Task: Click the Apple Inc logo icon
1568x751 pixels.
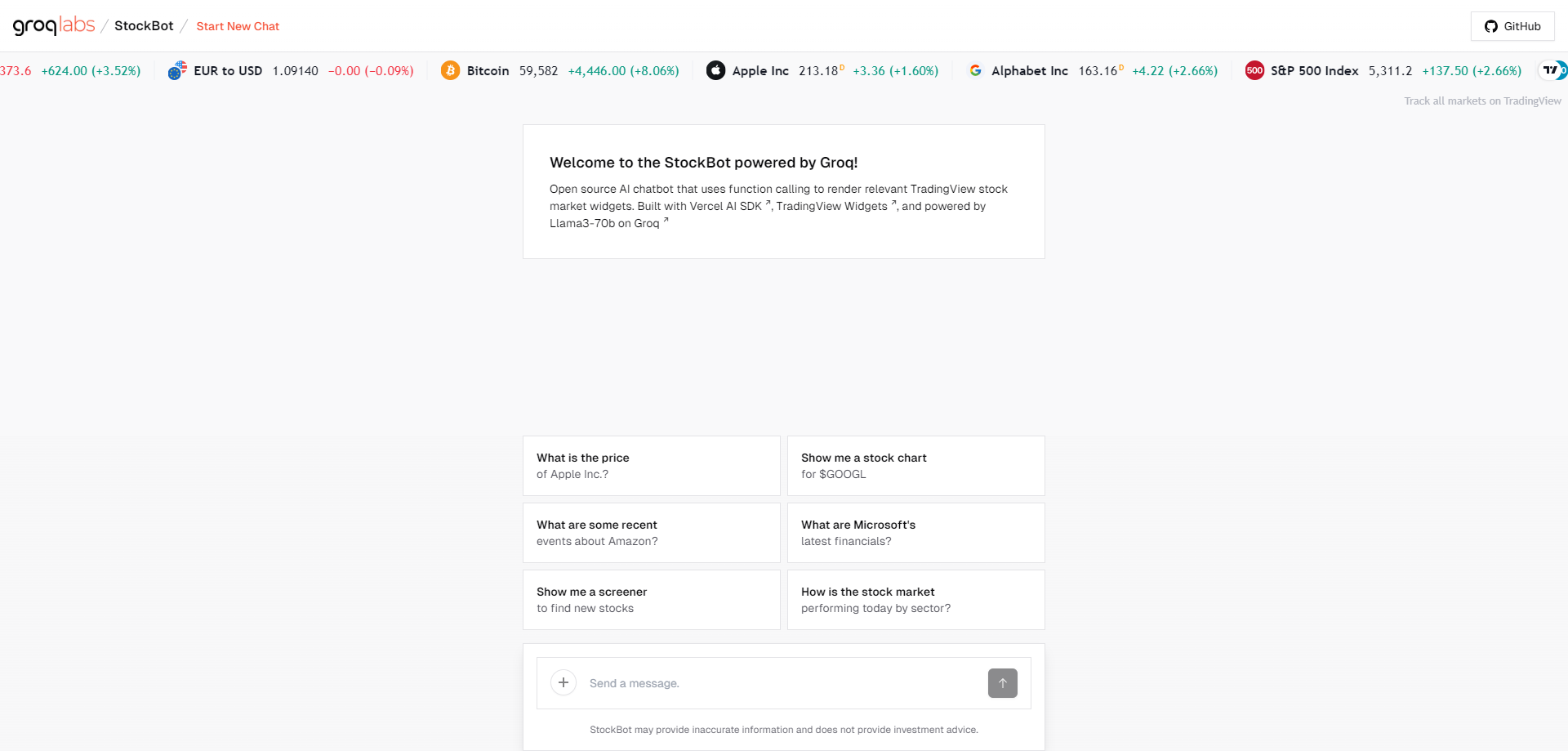Action: point(715,71)
